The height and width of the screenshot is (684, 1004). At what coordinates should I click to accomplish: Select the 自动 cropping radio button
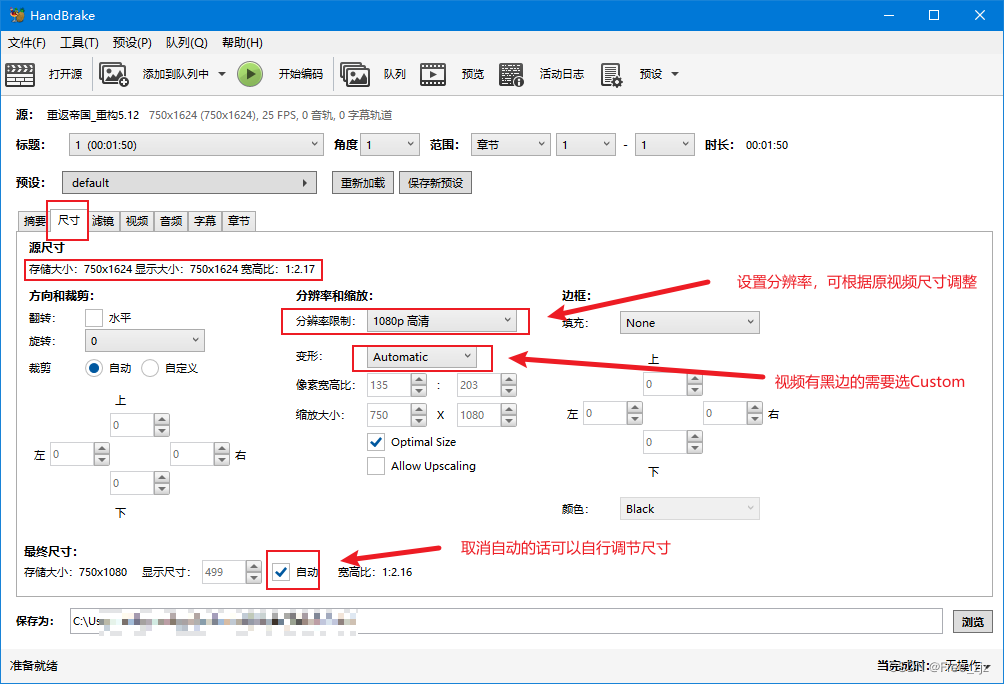click(94, 368)
